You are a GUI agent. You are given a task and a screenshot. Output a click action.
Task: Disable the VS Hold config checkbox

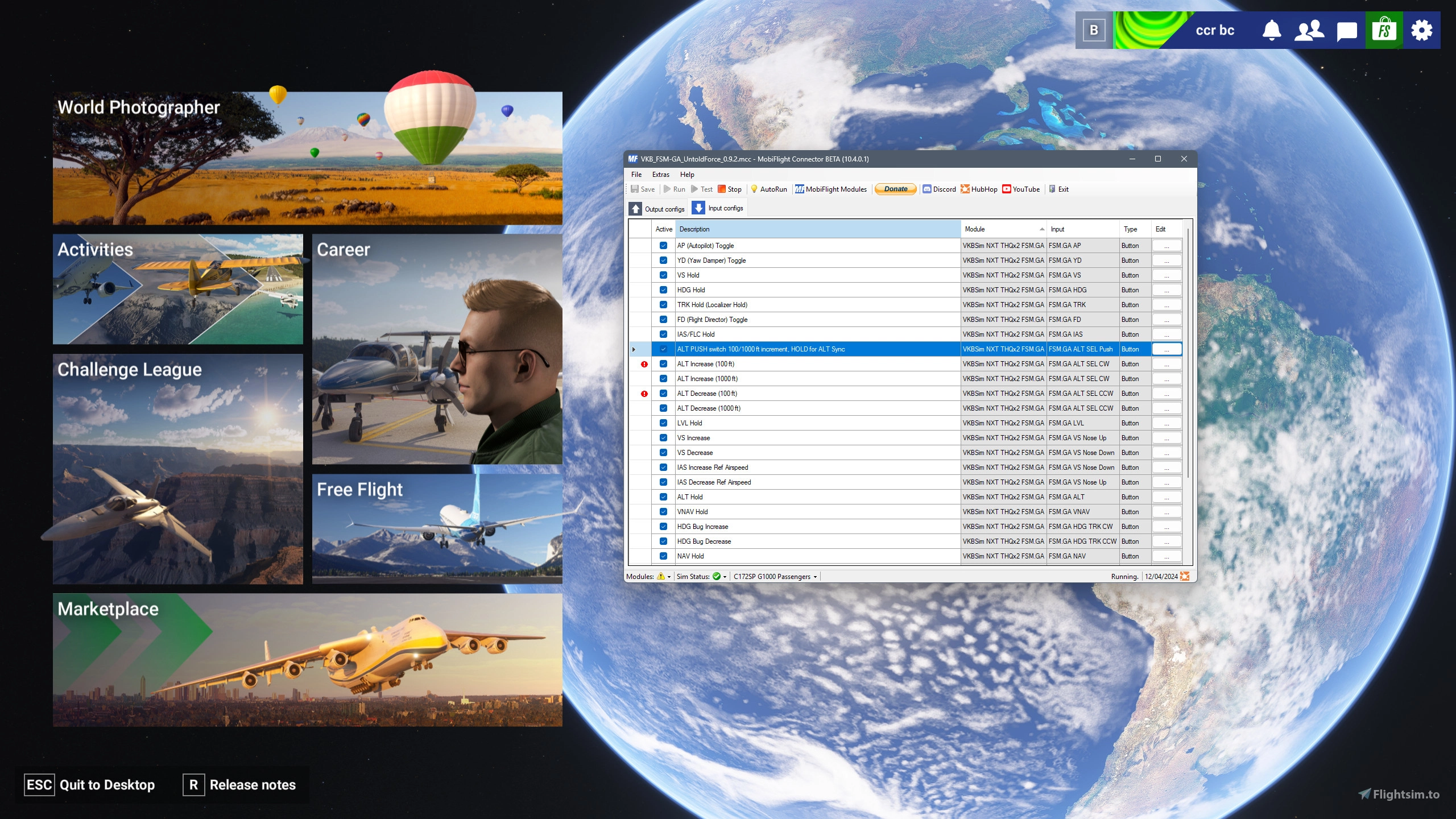point(663,275)
